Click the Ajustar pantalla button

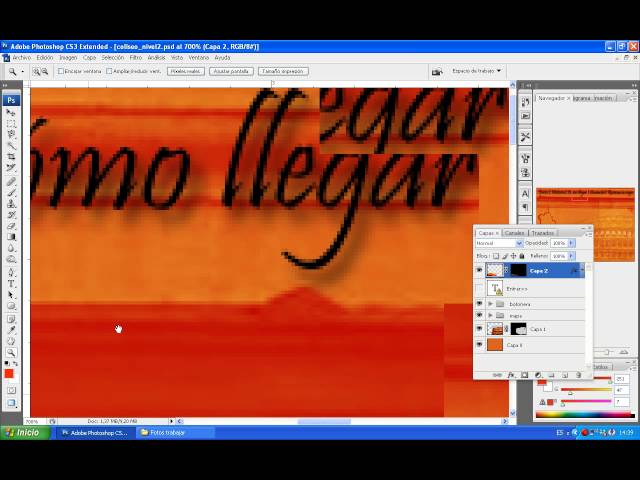[x=231, y=71]
